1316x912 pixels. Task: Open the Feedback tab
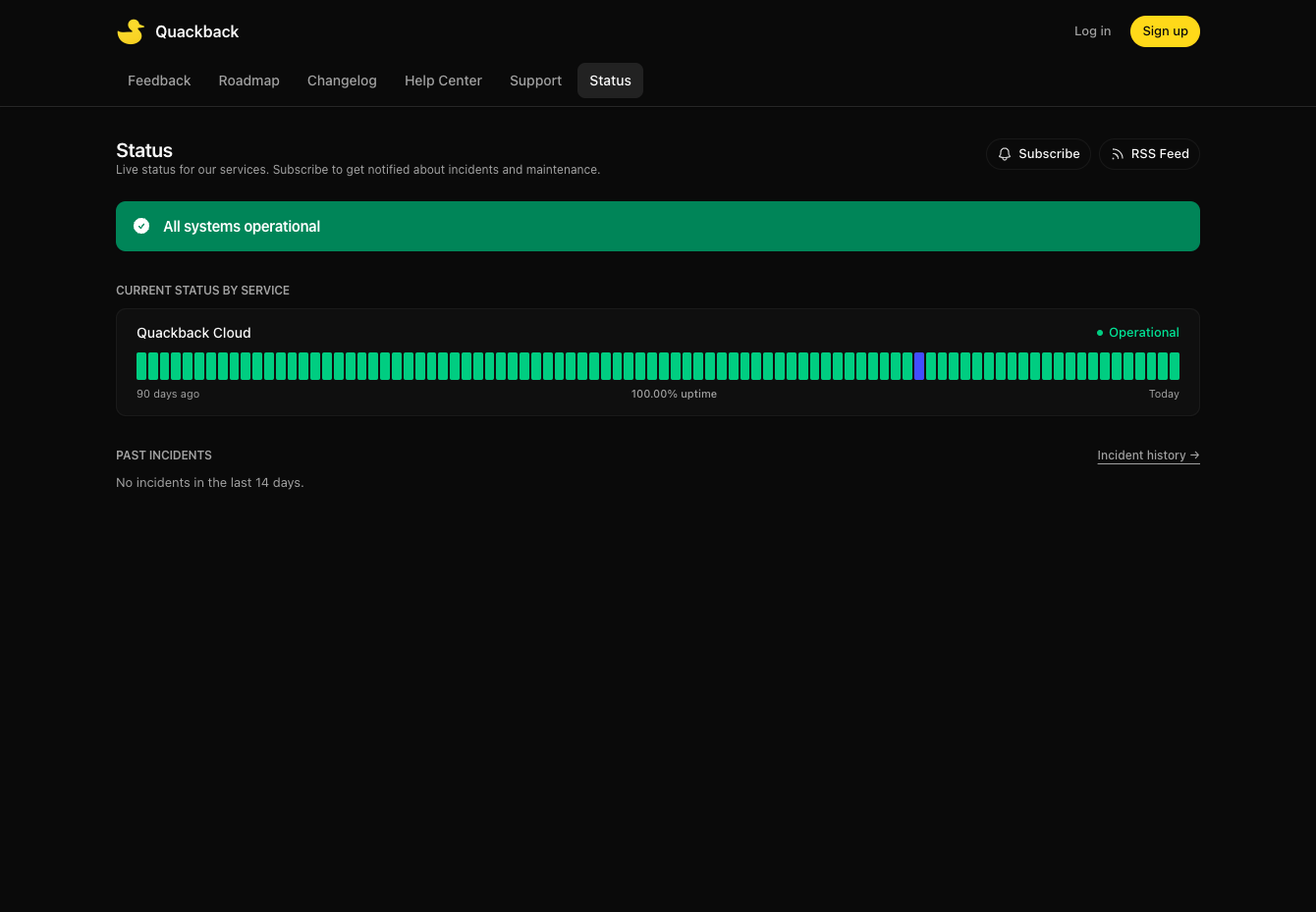click(x=159, y=80)
